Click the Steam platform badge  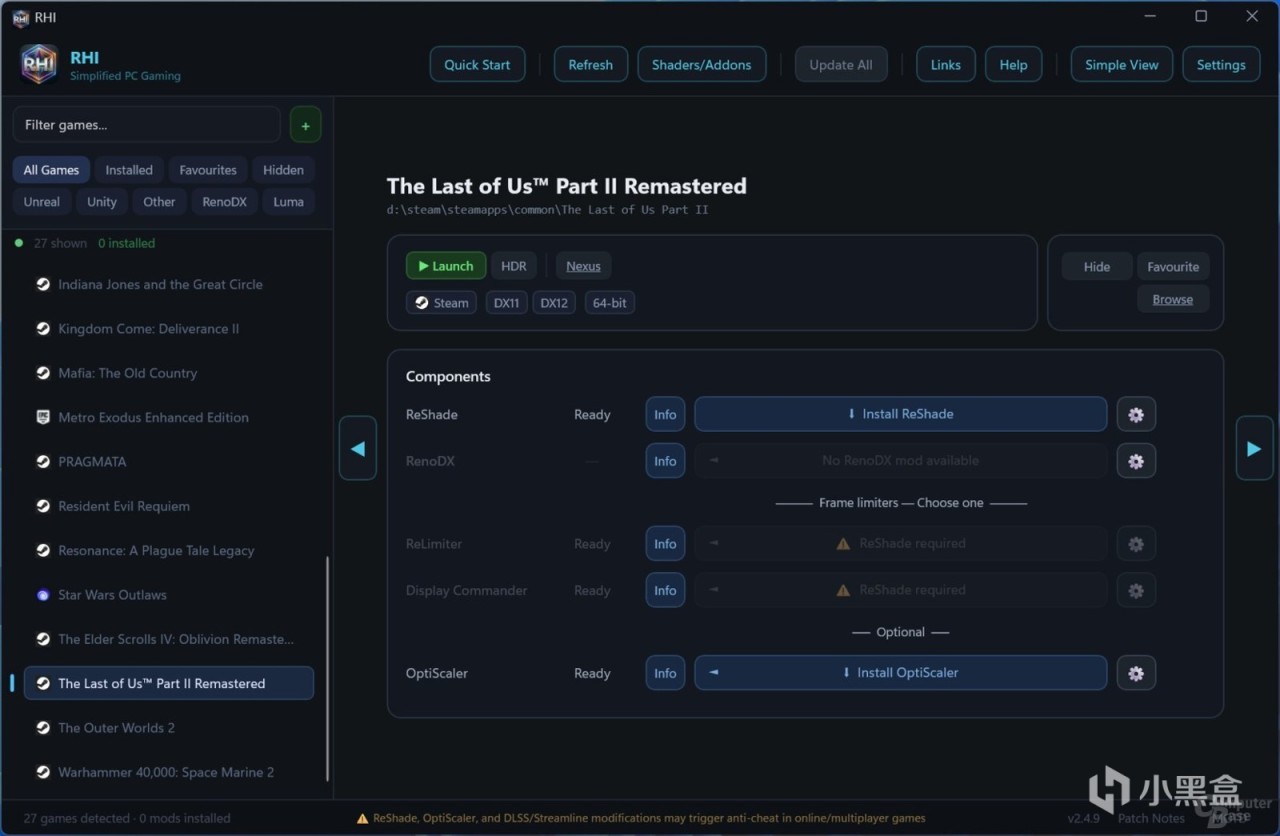click(x=441, y=302)
